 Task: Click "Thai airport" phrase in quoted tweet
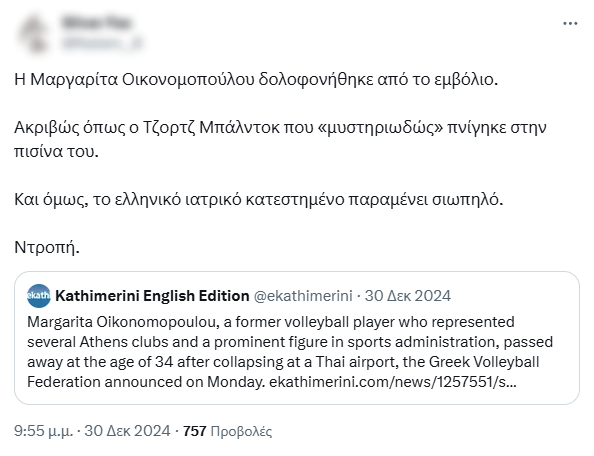357,362
